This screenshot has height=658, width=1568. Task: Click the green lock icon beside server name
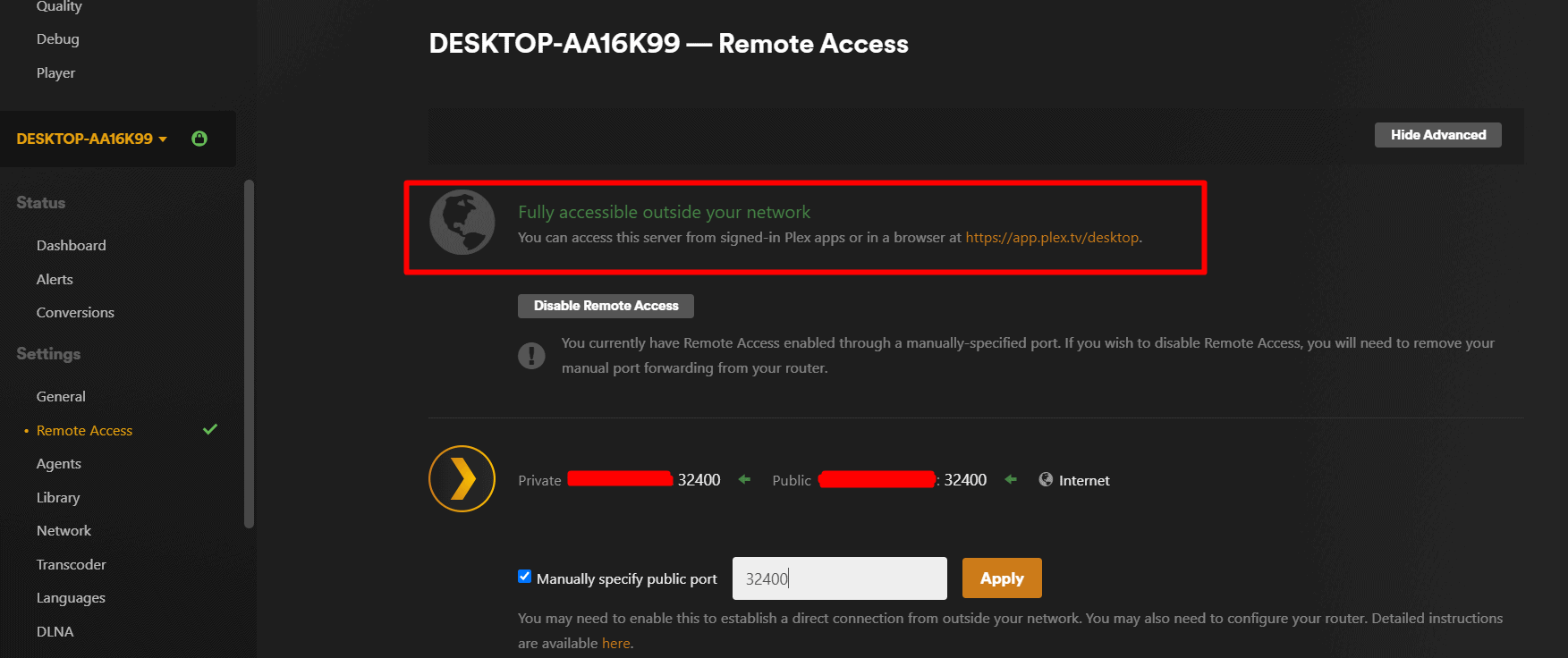click(x=199, y=139)
